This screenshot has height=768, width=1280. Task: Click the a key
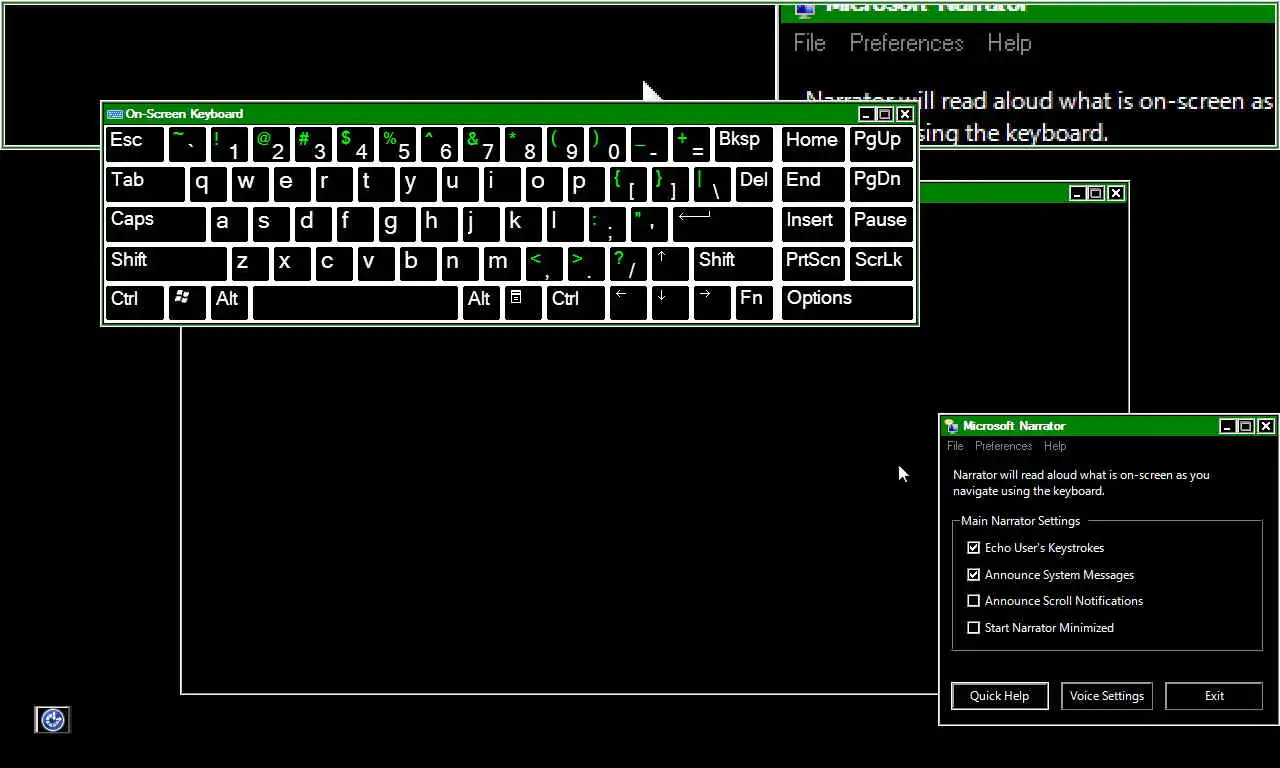coord(228,224)
